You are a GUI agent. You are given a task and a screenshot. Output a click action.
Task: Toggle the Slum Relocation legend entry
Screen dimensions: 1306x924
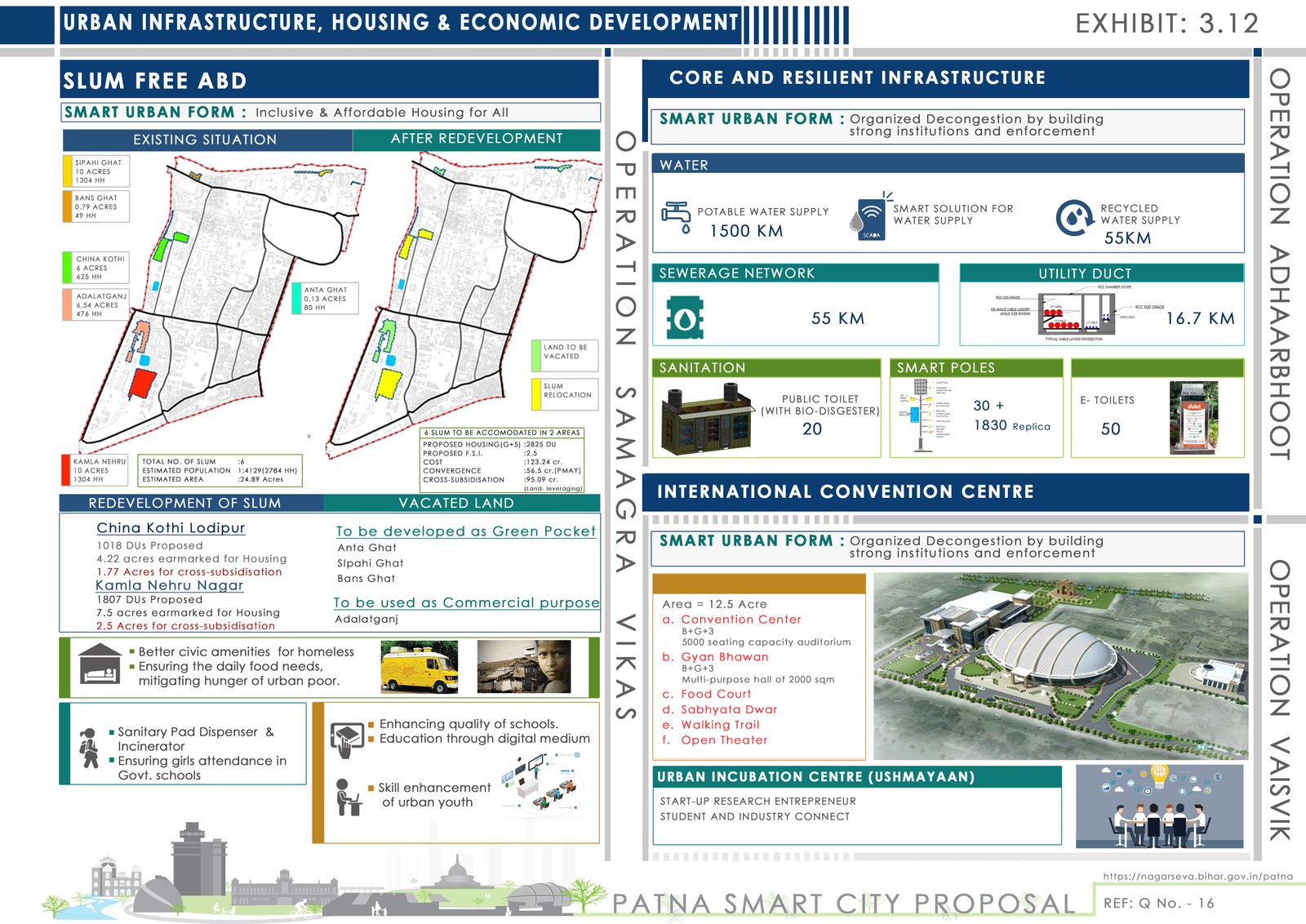(564, 393)
